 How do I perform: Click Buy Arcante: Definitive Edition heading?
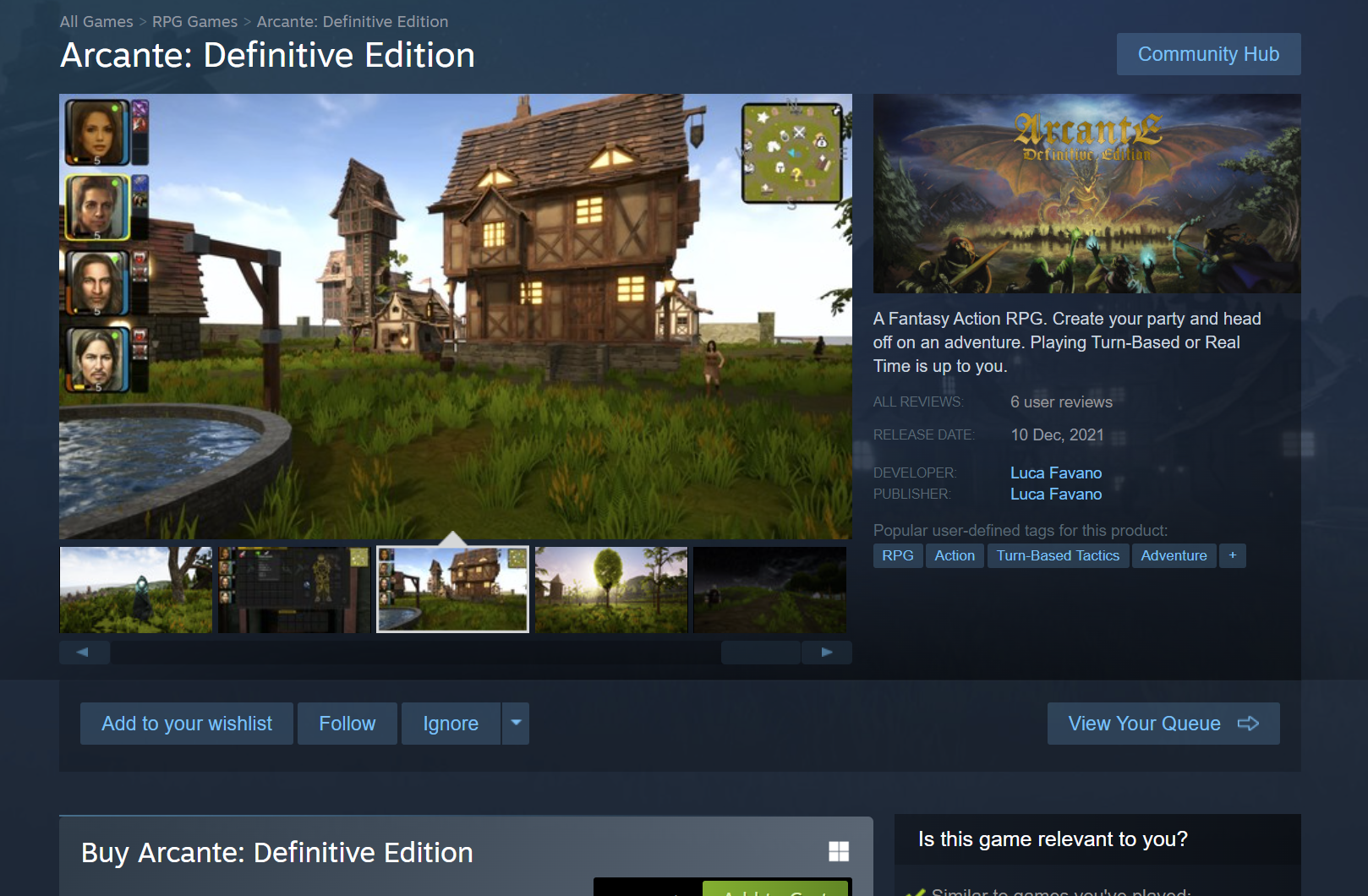click(x=276, y=853)
